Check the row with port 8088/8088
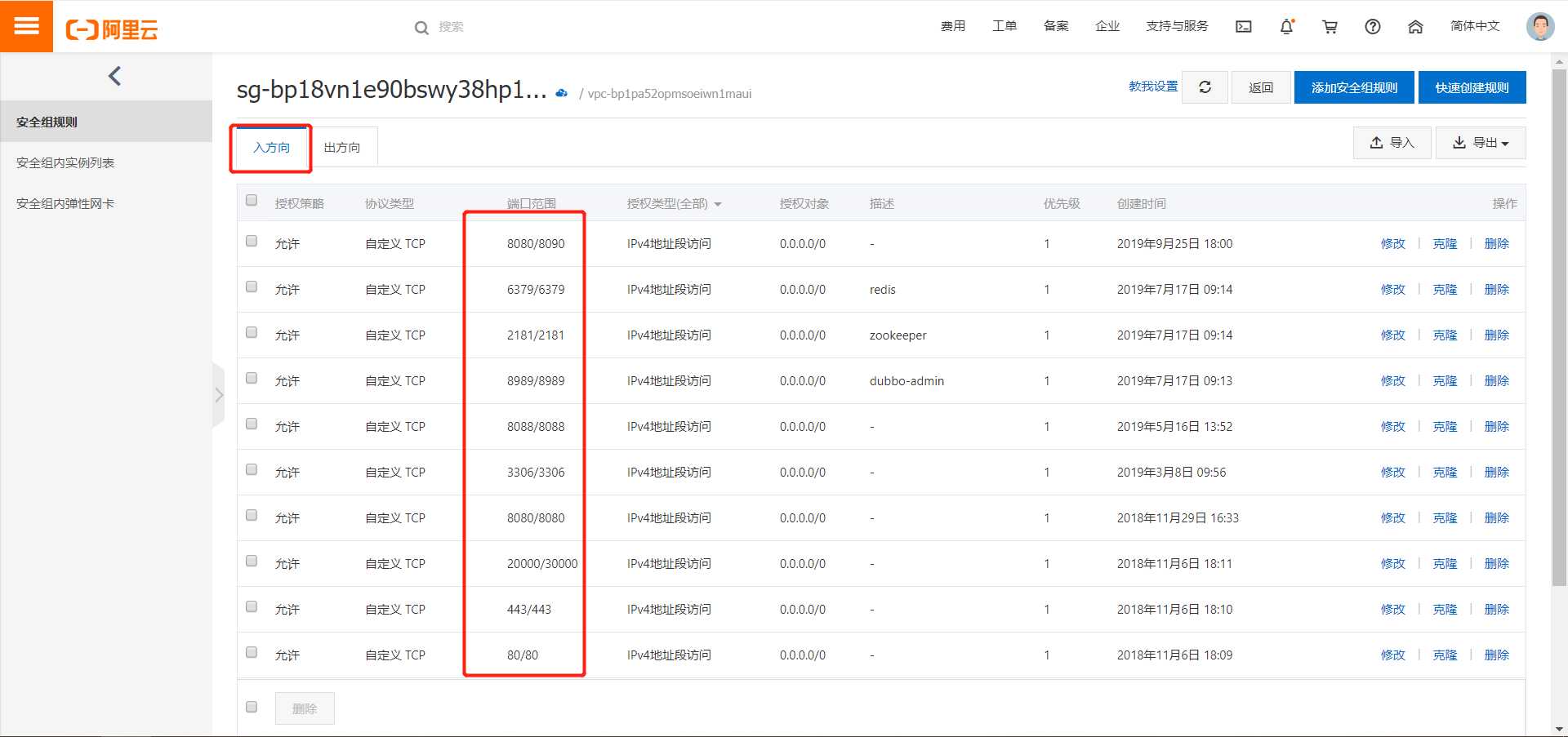Image resolution: width=1568 pixels, height=737 pixels. 252,424
